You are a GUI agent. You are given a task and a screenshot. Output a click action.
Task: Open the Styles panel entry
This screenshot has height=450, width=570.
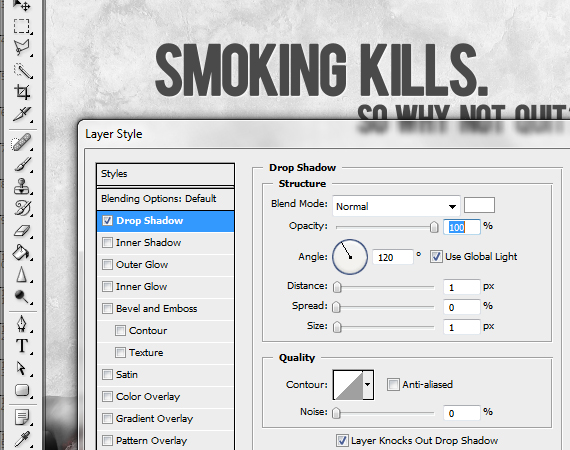(x=165, y=174)
